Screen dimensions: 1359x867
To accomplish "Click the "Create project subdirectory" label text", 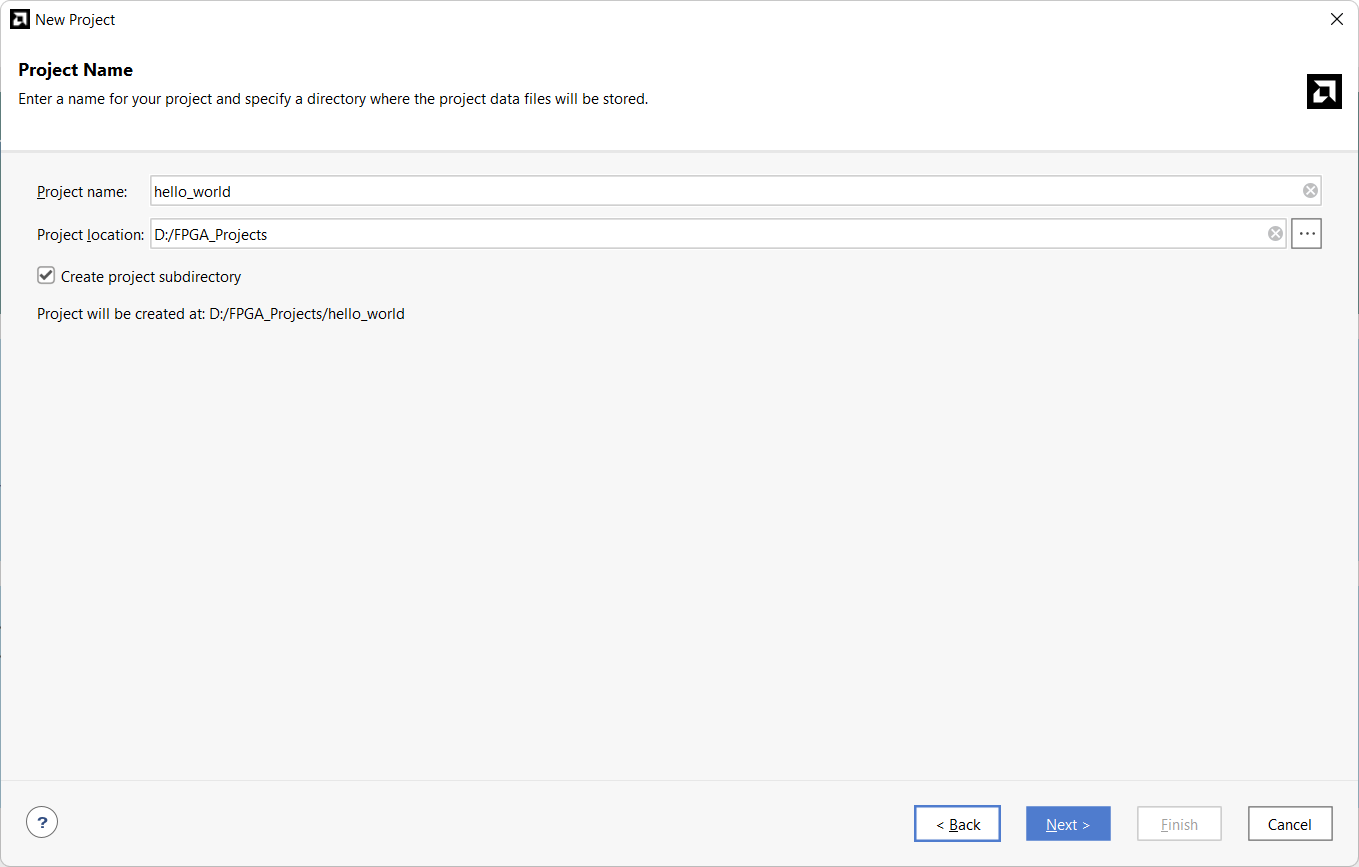I will point(151,277).
